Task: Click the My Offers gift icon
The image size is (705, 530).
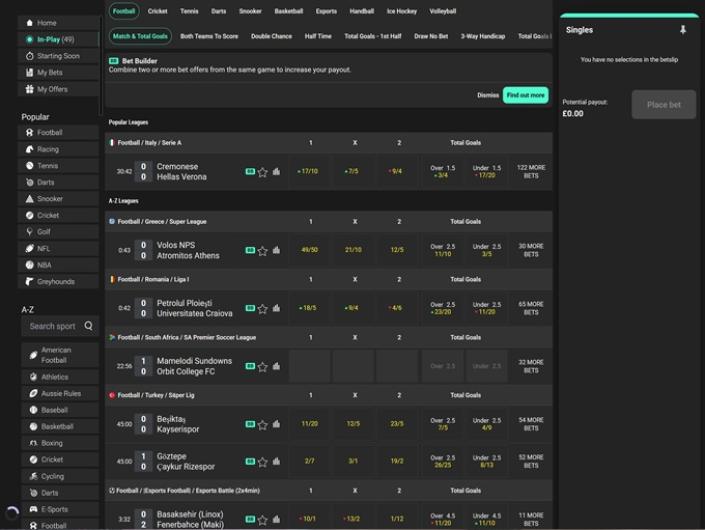Action: (x=28, y=89)
